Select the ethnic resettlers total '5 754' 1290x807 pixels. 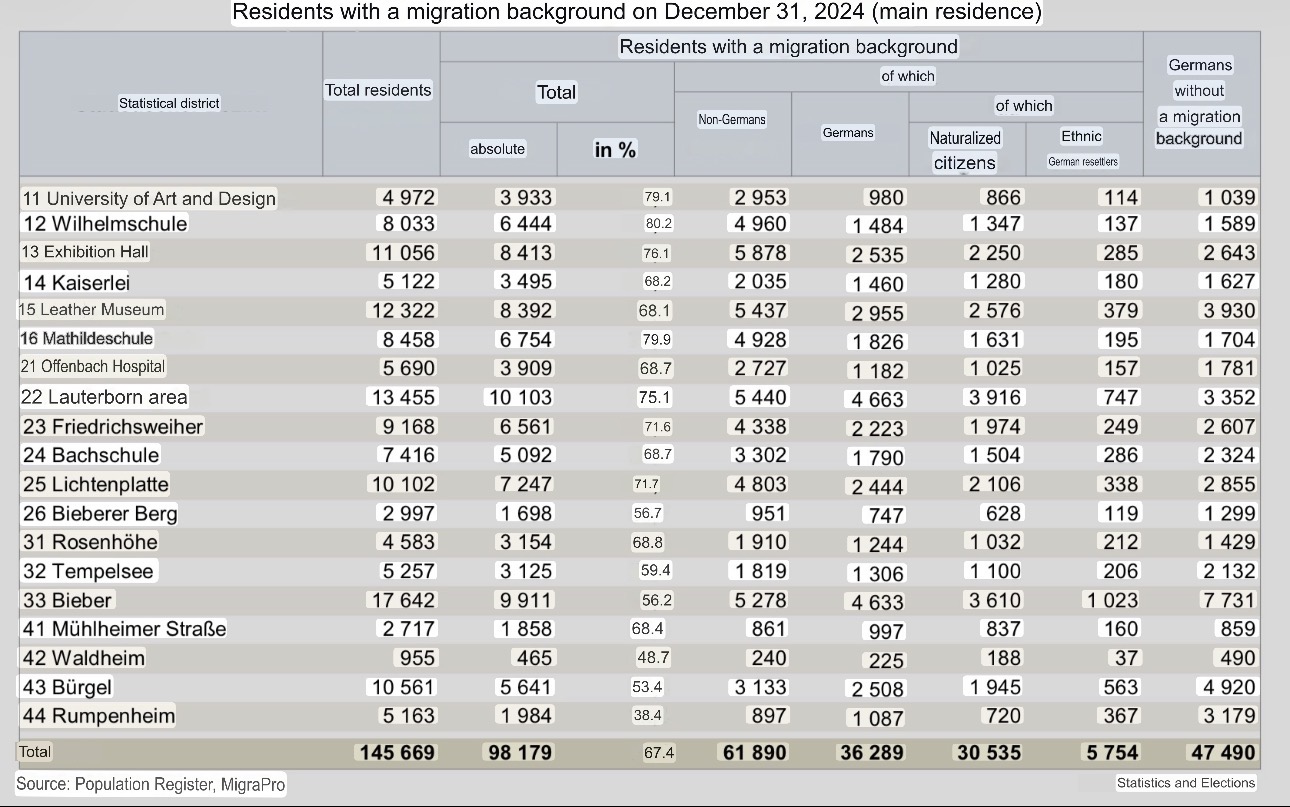click(1112, 752)
